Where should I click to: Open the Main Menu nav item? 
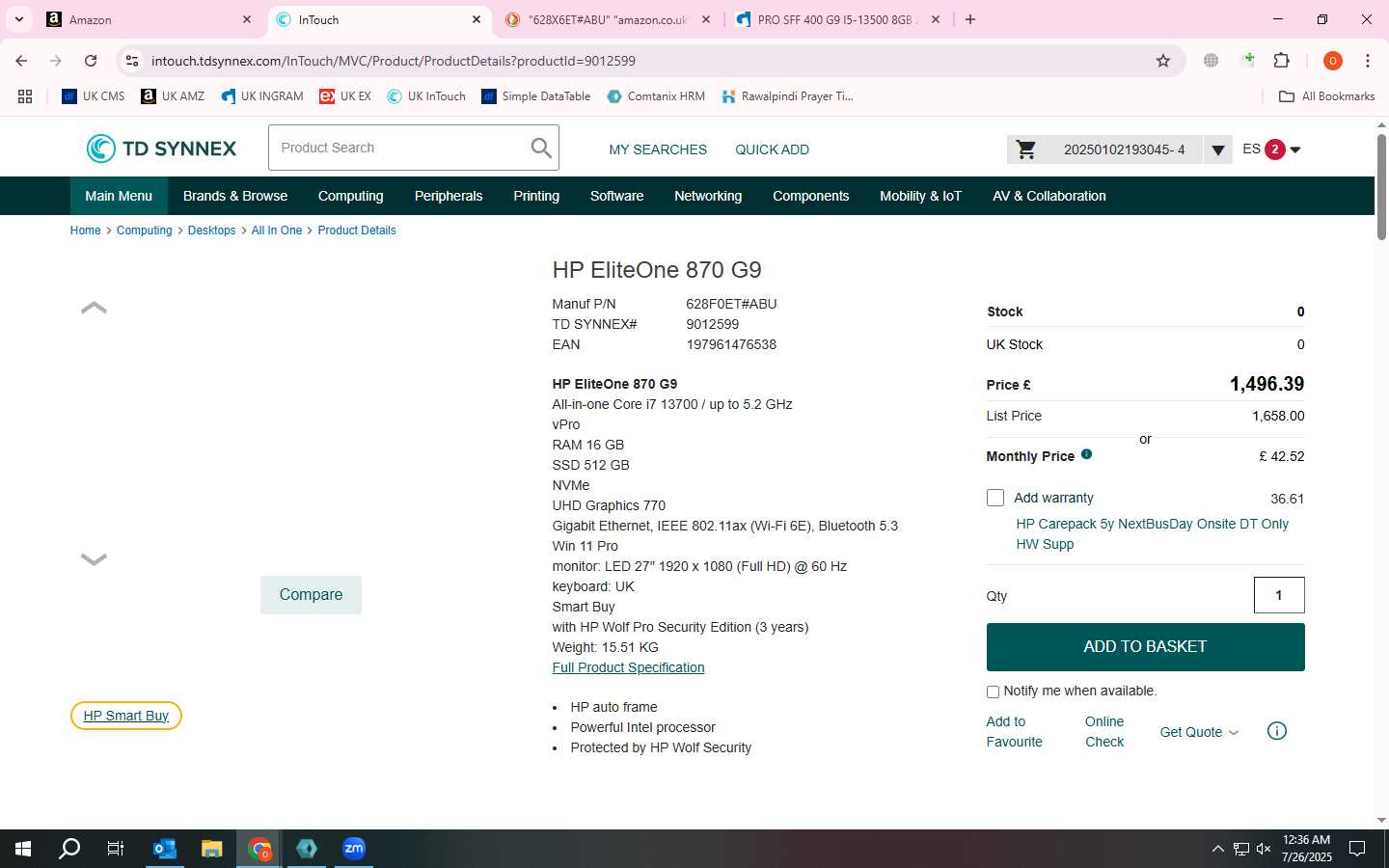[x=119, y=196]
